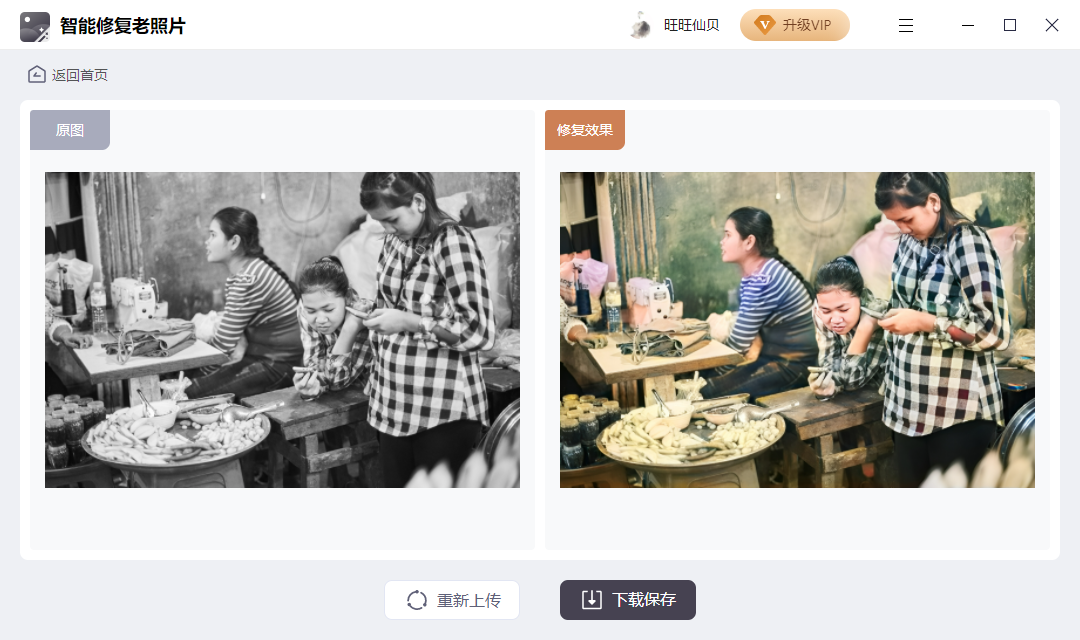
Task: Minimize the application window
Action: 968,26
